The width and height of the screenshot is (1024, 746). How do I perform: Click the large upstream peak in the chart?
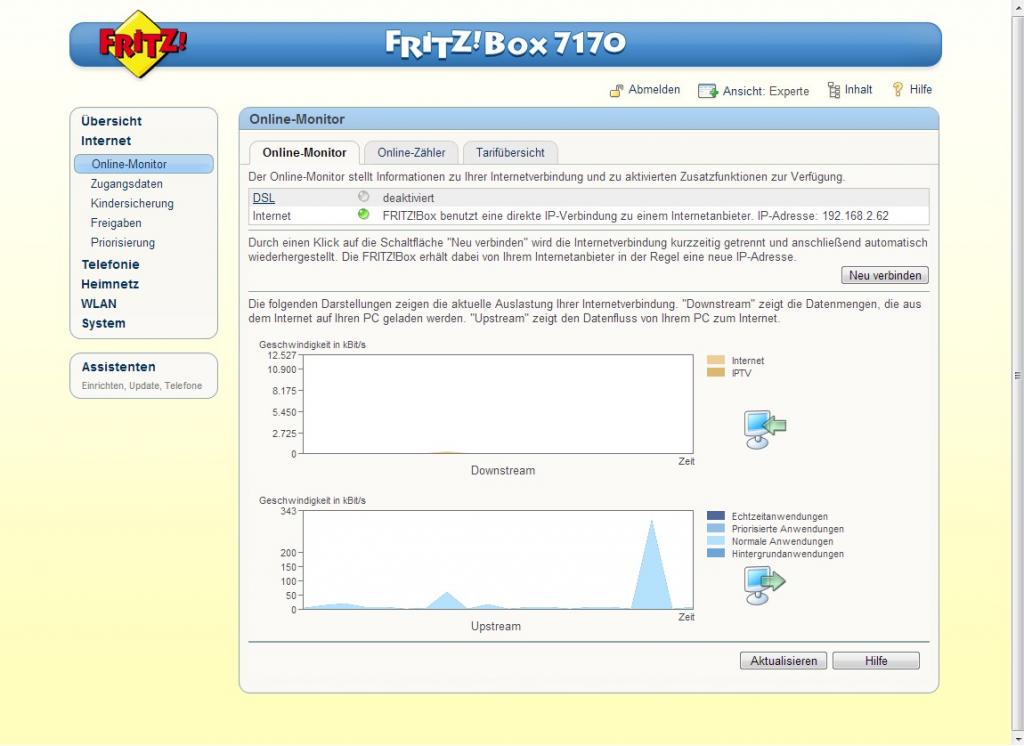click(x=652, y=575)
